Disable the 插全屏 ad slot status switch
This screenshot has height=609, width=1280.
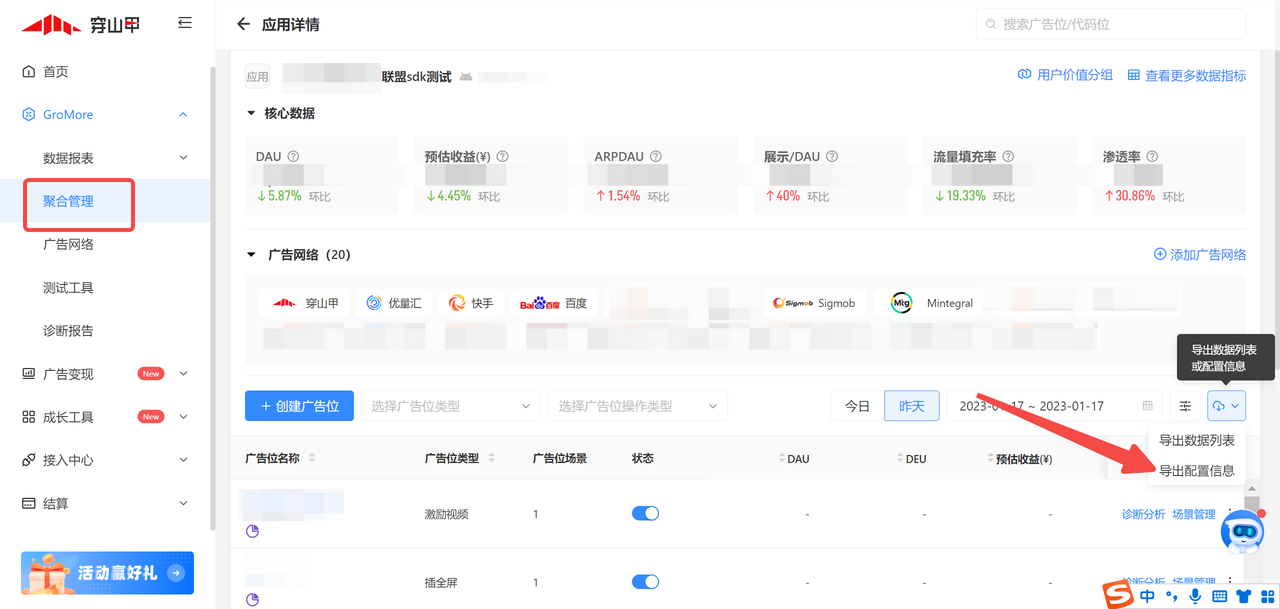click(645, 582)
